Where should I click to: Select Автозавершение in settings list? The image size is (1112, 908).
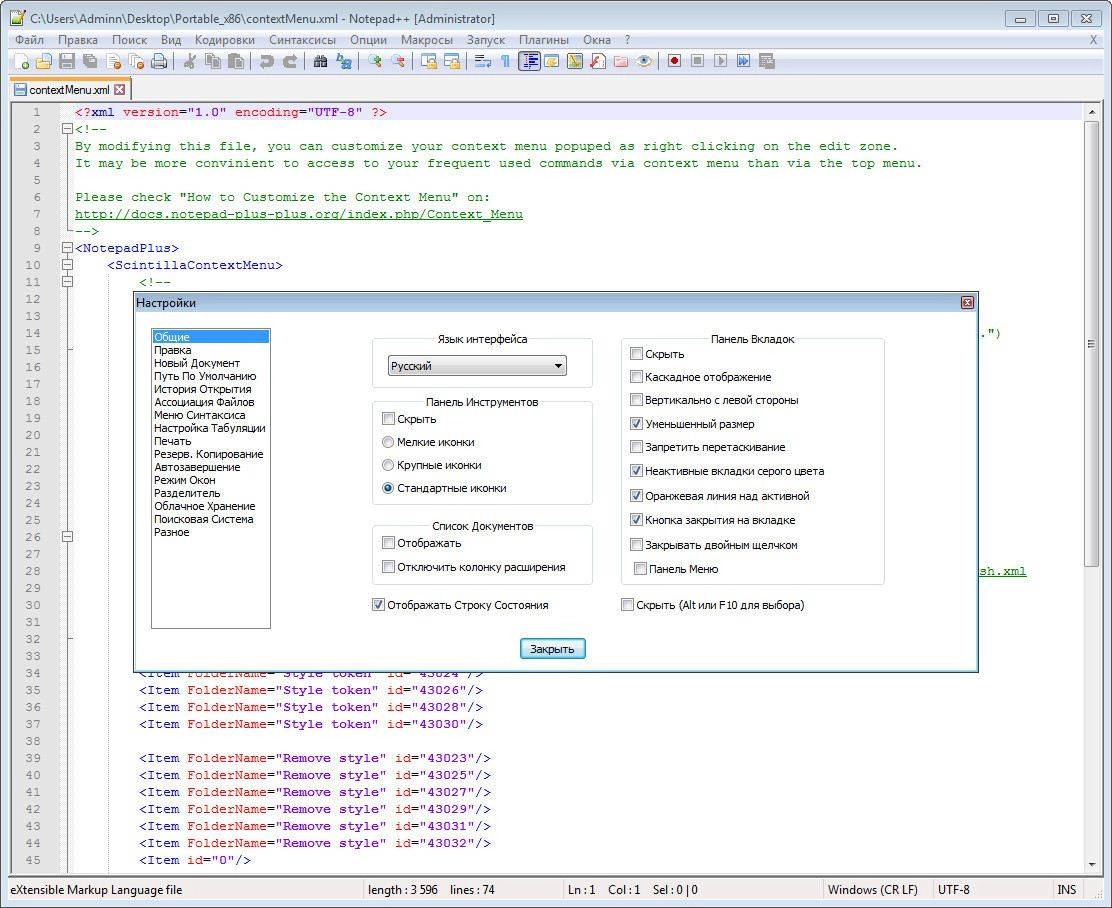pos(197,467)
